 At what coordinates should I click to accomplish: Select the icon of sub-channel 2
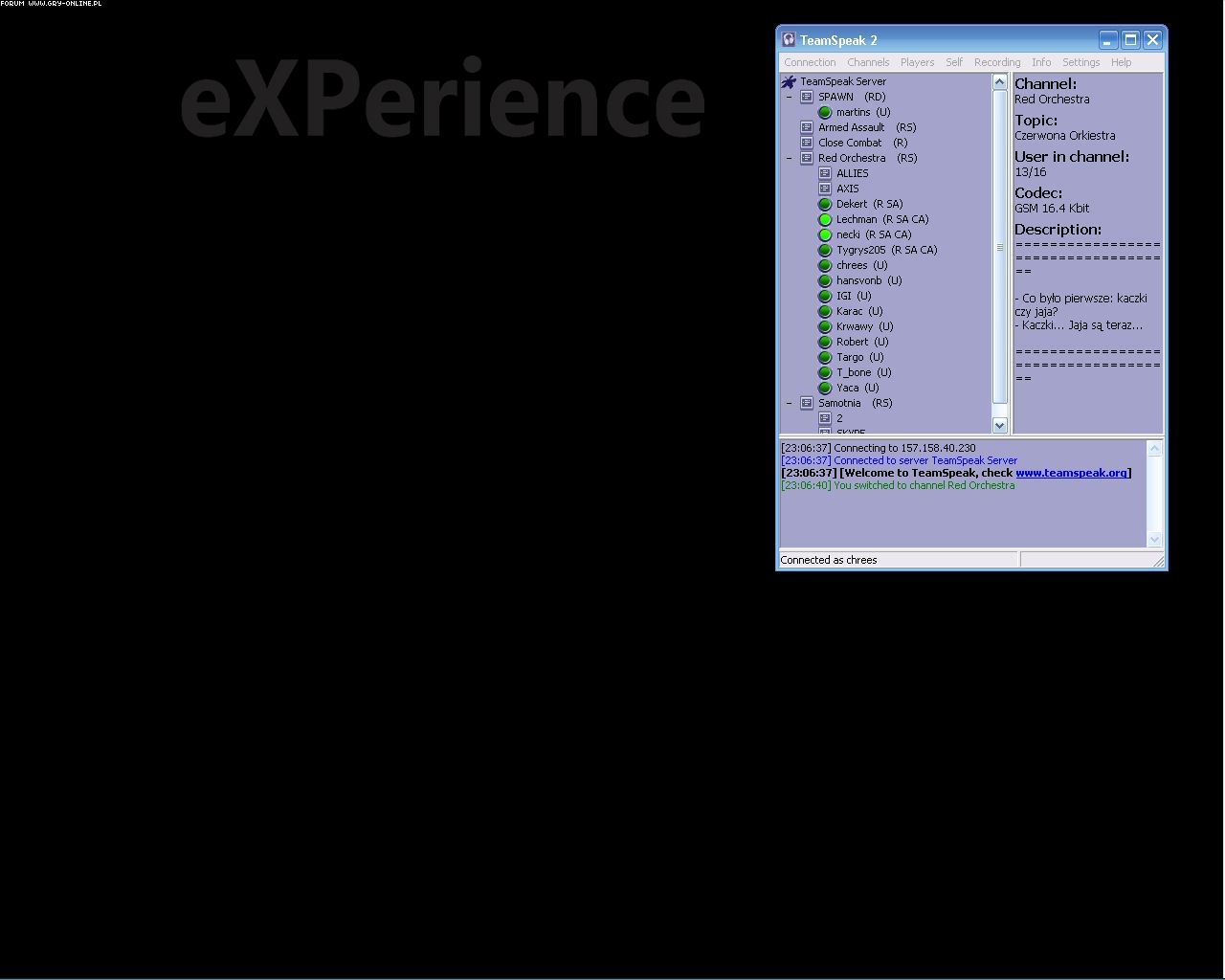click(x=825, y=418)
